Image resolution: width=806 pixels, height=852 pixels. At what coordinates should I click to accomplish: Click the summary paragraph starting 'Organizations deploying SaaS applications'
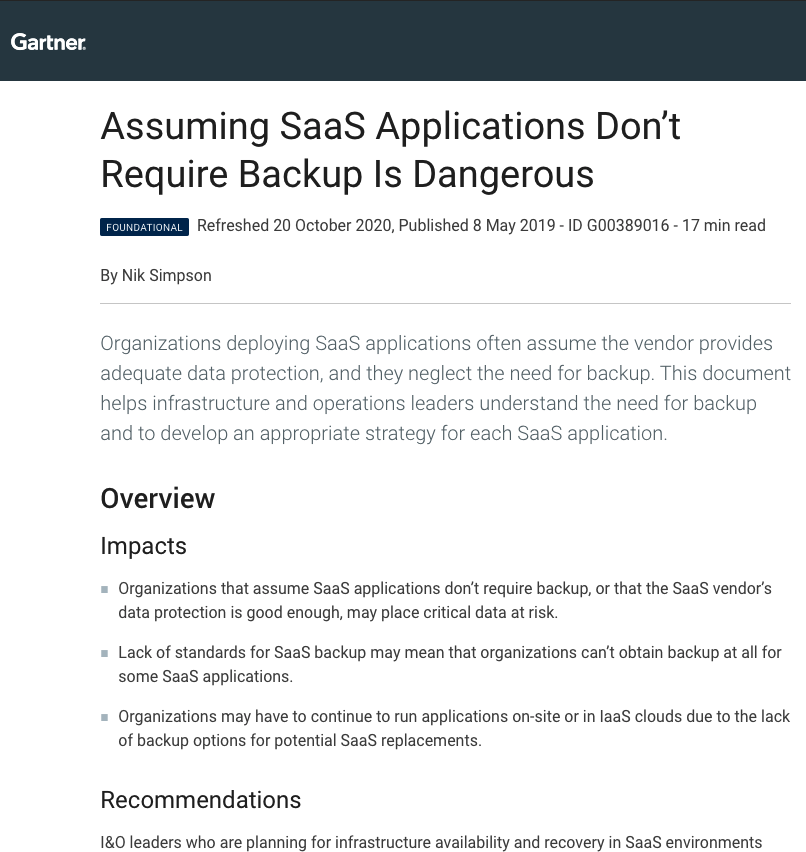[446, 388]
